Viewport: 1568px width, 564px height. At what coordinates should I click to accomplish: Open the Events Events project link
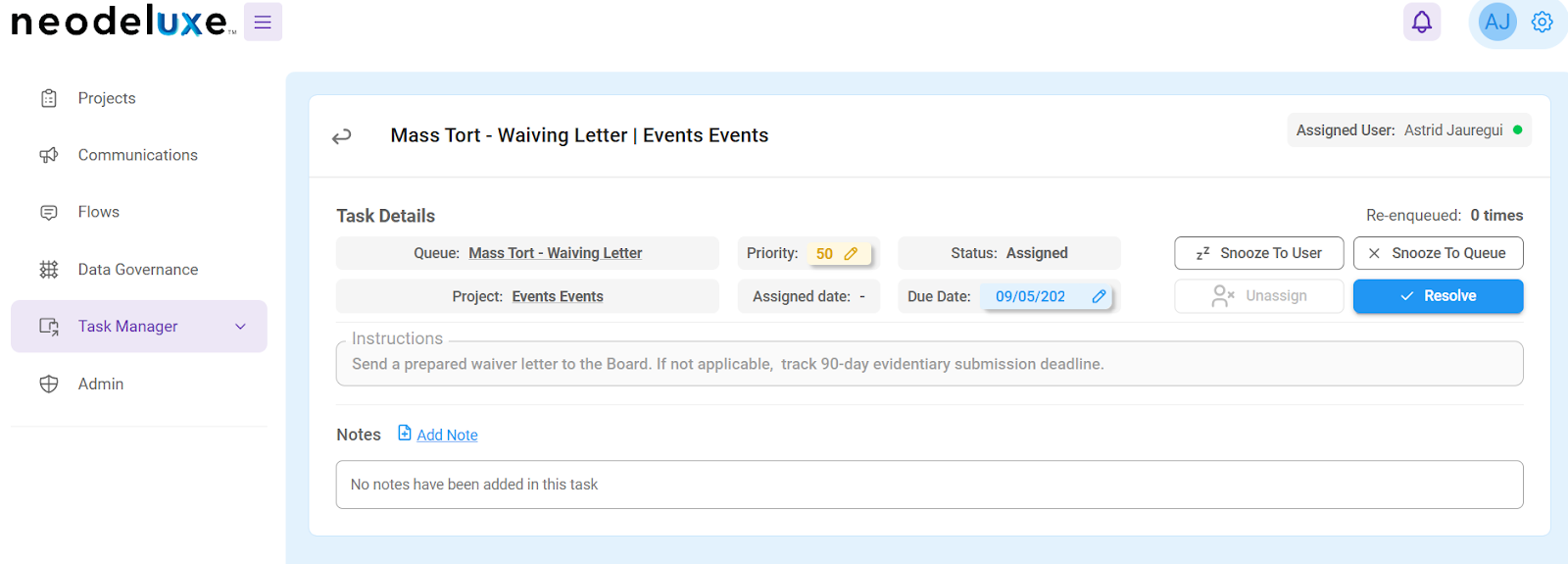(x=558, y=296)
